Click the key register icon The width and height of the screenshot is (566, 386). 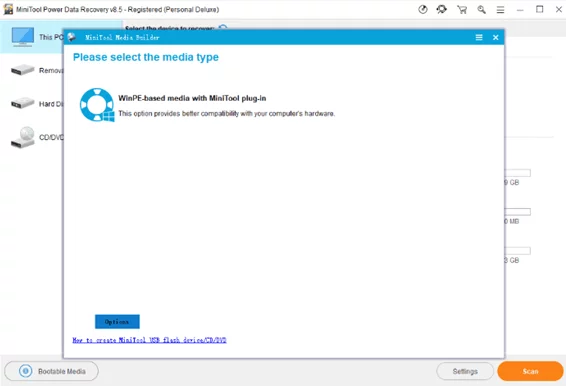[x=481, y=9]
